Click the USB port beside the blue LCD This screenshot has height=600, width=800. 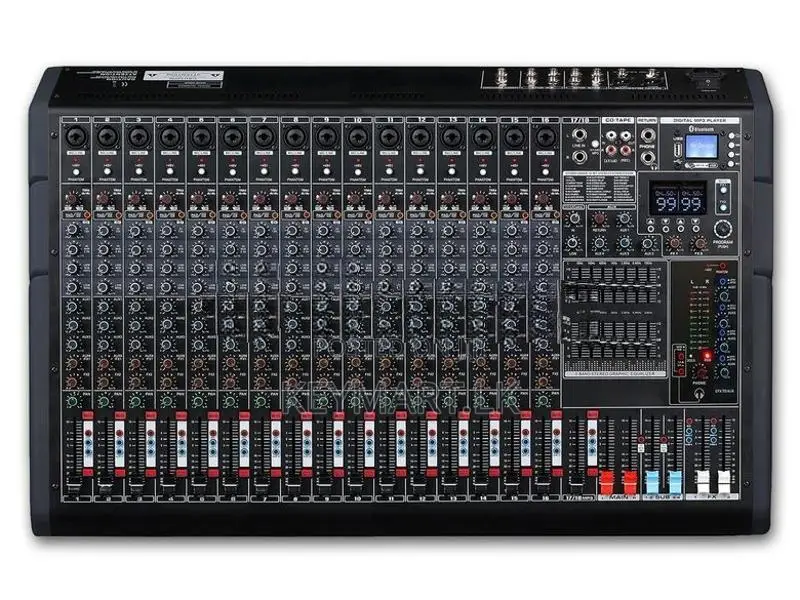[x=678, y=151]
